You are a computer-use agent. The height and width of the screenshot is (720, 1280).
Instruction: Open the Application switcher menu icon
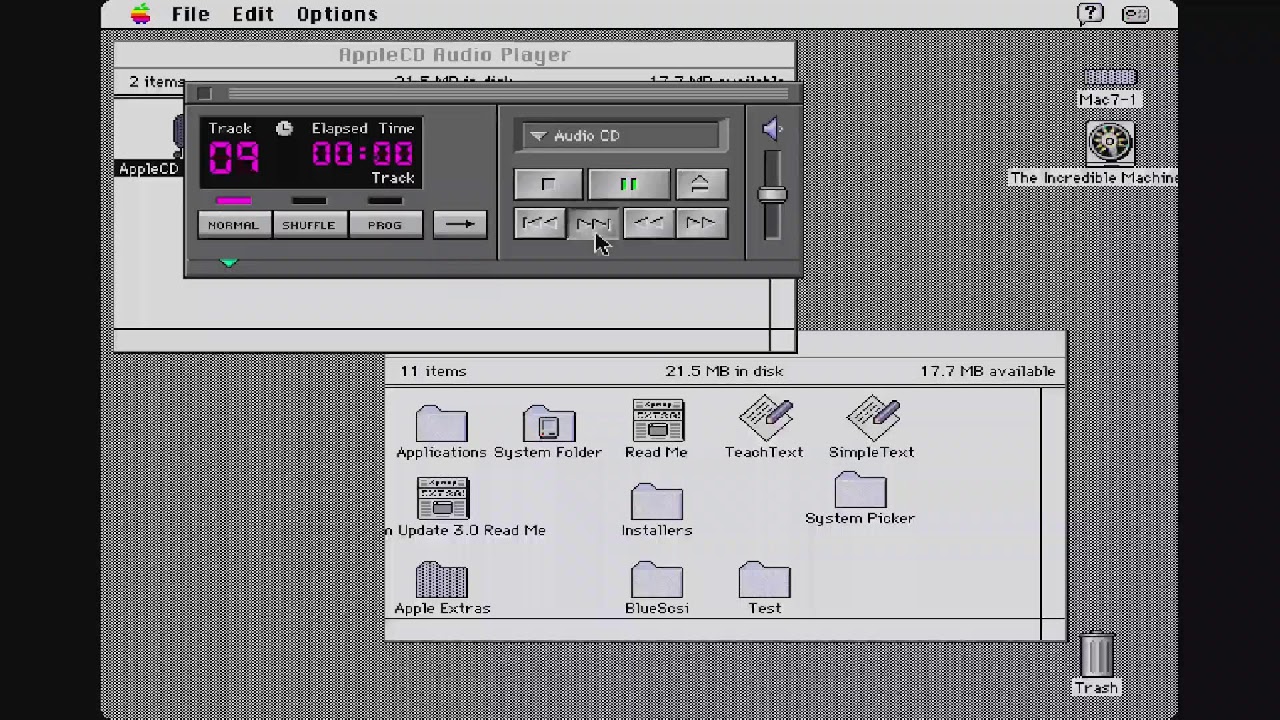1135,14
